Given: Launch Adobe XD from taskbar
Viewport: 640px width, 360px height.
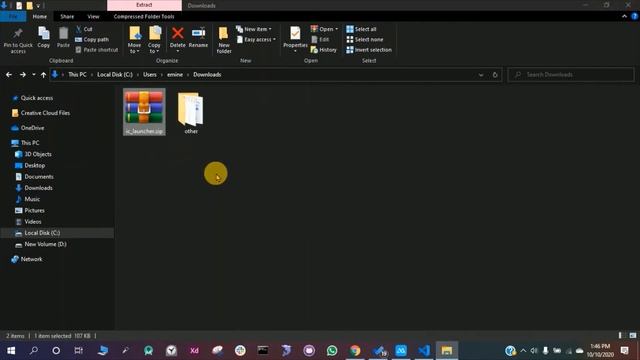Looking at the screenshot, I should (194, 350).
